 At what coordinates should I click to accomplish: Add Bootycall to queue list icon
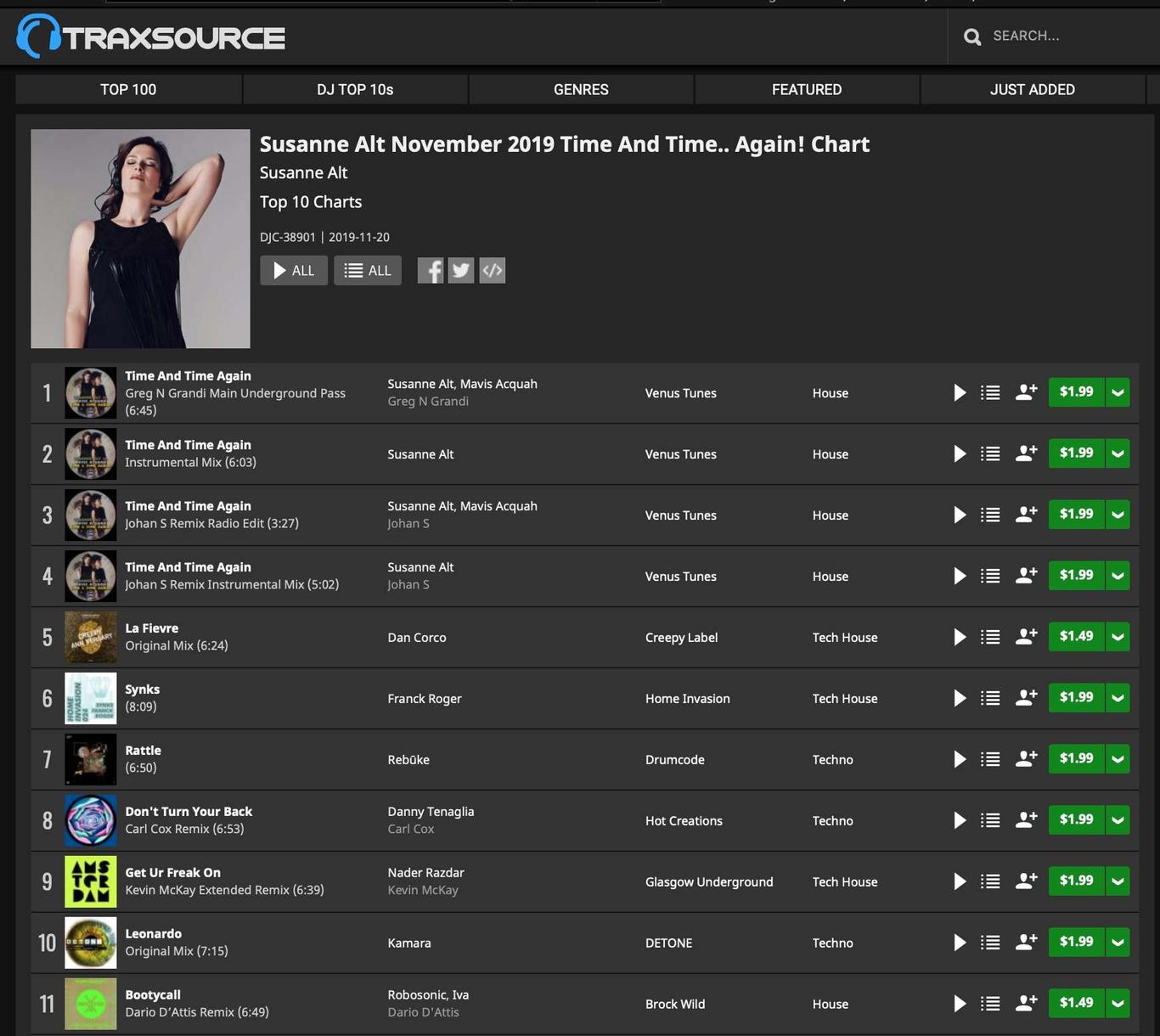pos(990,1004)
